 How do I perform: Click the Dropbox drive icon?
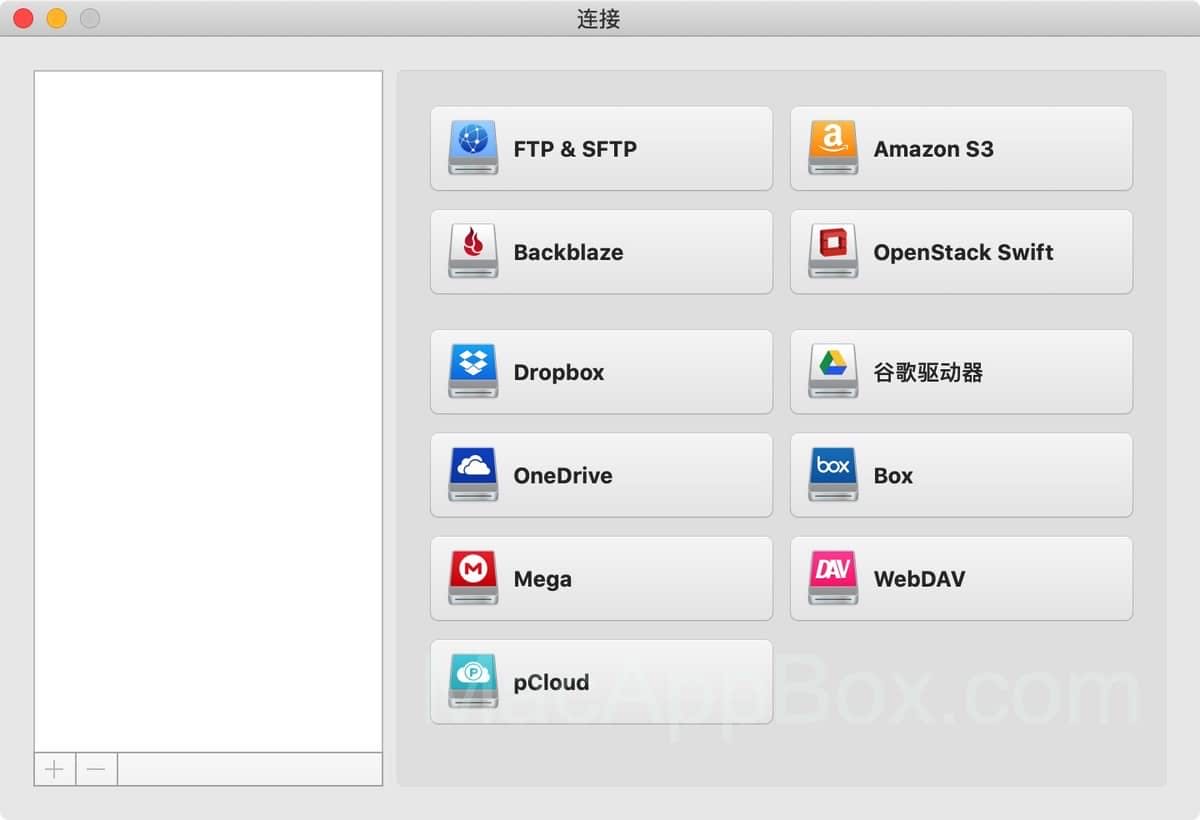[473, 371]
